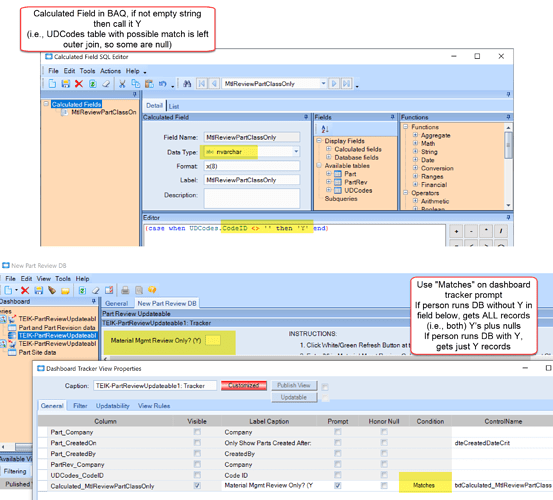Image resolution: width=553 pixels, height=500 pixels.
Task: Click the cut scissors icon
Action: 122,84
